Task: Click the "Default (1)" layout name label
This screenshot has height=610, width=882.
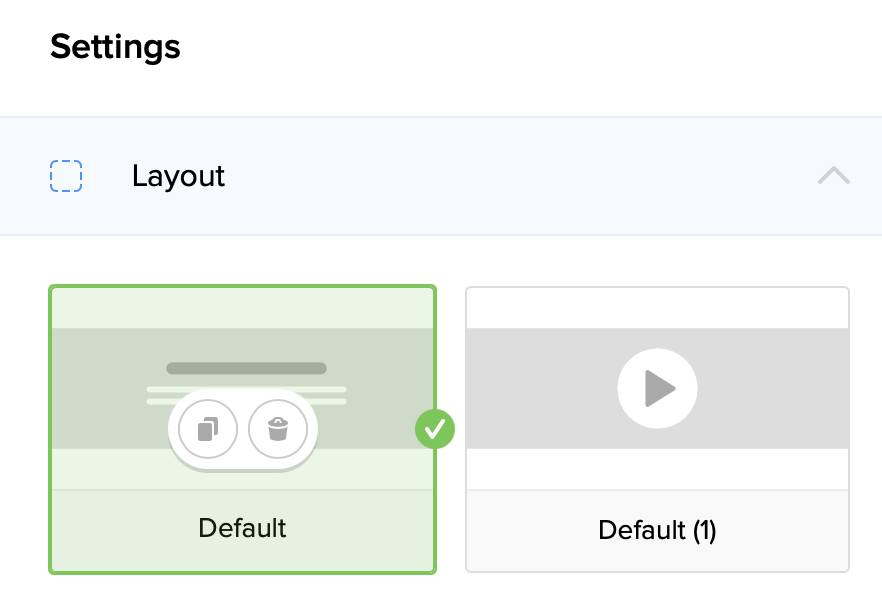Action: pos(657,530)
